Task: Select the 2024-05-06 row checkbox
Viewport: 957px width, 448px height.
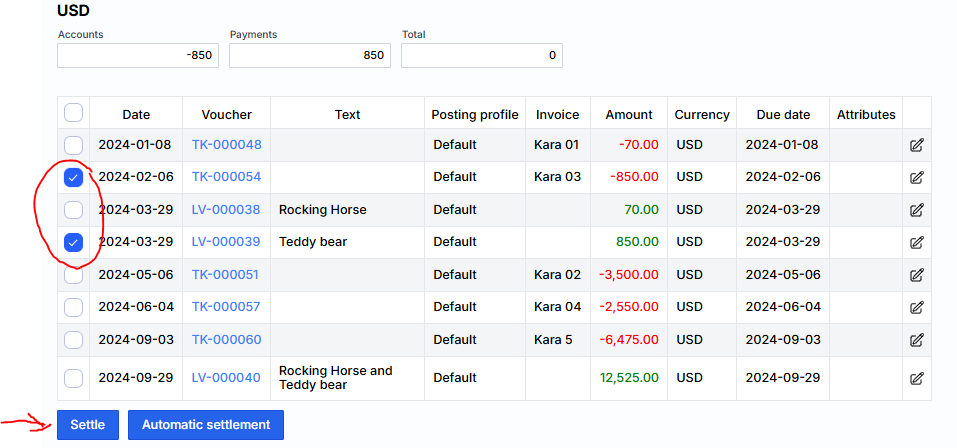Action: pyautogui.click(x=73, y=275)
